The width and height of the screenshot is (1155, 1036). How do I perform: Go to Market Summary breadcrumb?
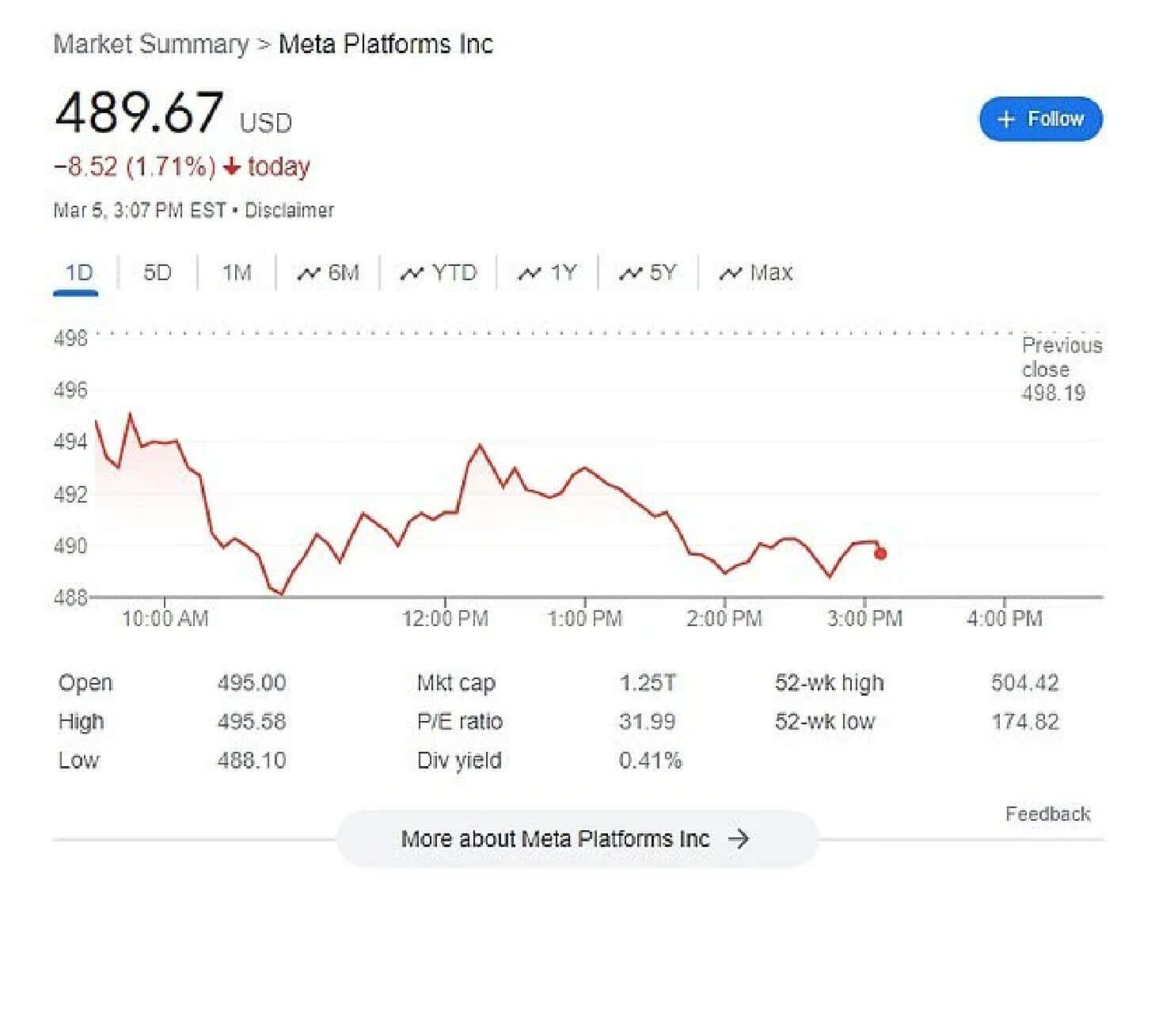tap(150, 44)
